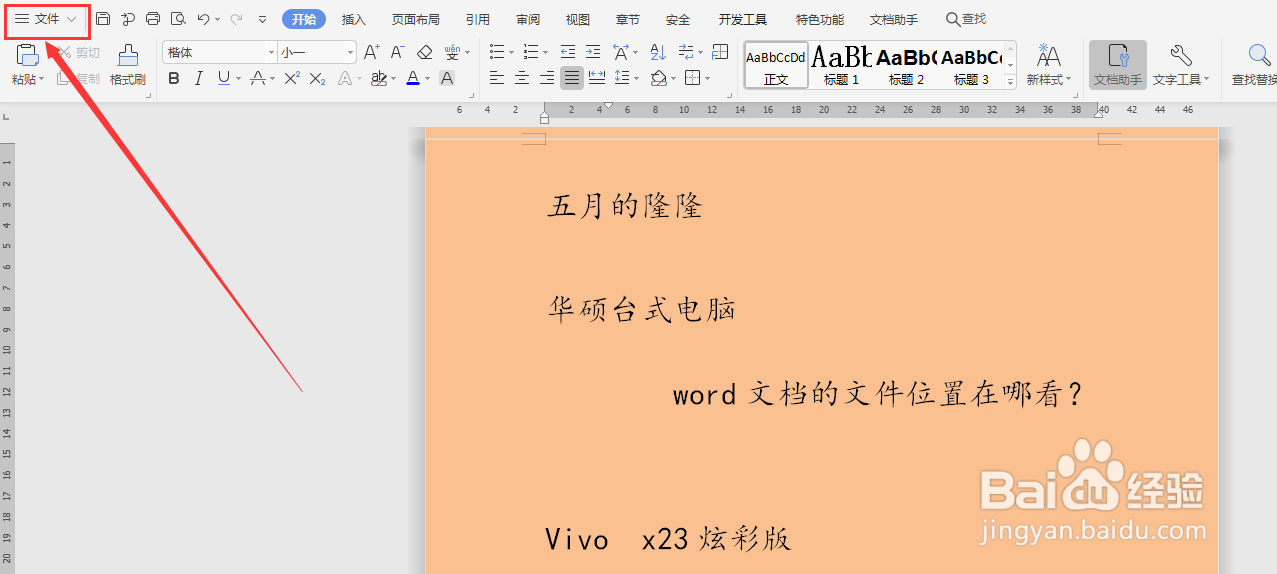Apply the 标题 1 heading style
The image size is (1277, 574).
(841, 65)
